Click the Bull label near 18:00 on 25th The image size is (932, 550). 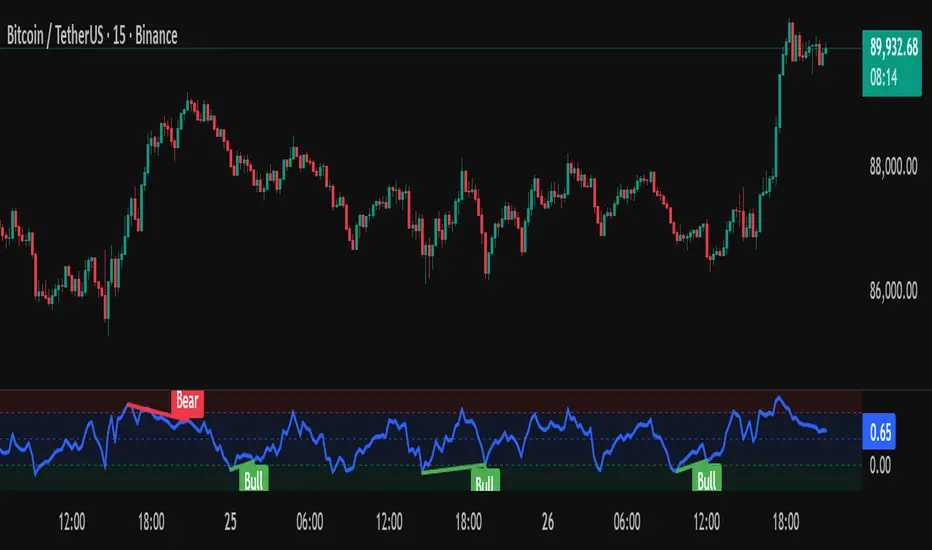(485, 482)
